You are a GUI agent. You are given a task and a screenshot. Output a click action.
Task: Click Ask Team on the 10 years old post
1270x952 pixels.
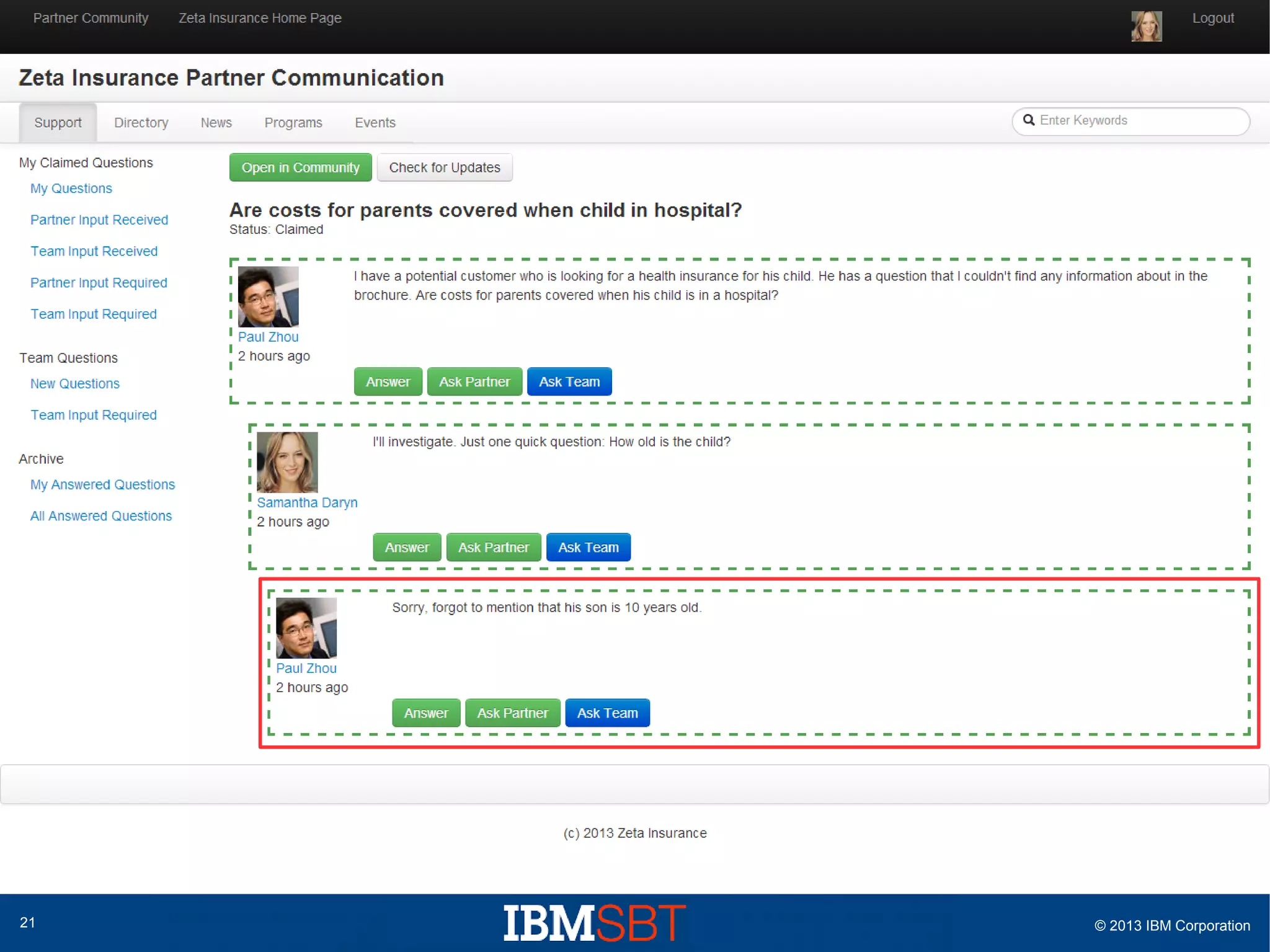pyautogui.click(x=608, y=713)
